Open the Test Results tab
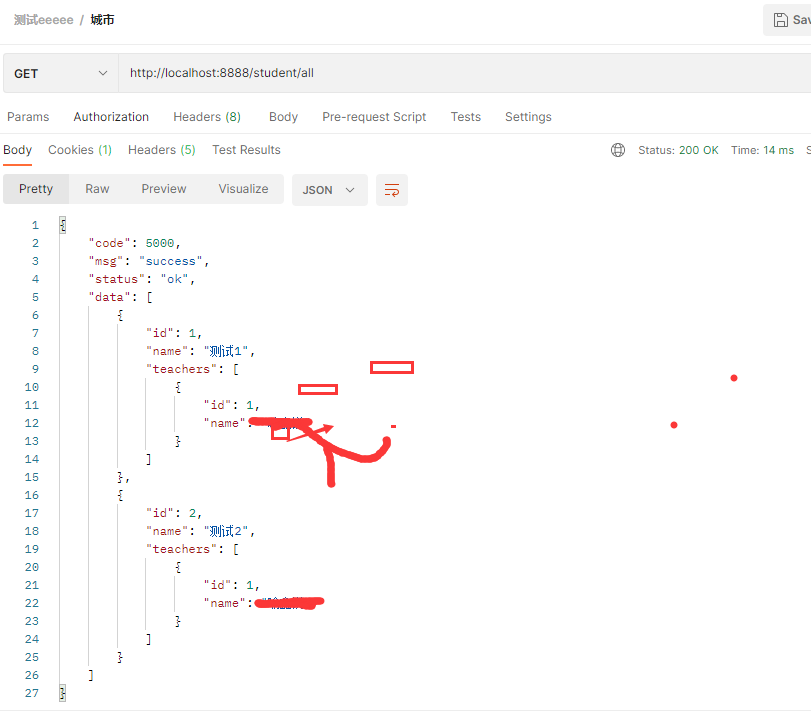The height and width of the screenshot is (716, 811). click(246, 150)
